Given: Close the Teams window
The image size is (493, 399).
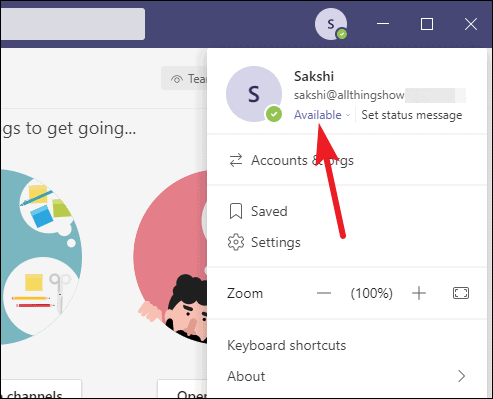Looking at the screenshot, I should point(471,24).
